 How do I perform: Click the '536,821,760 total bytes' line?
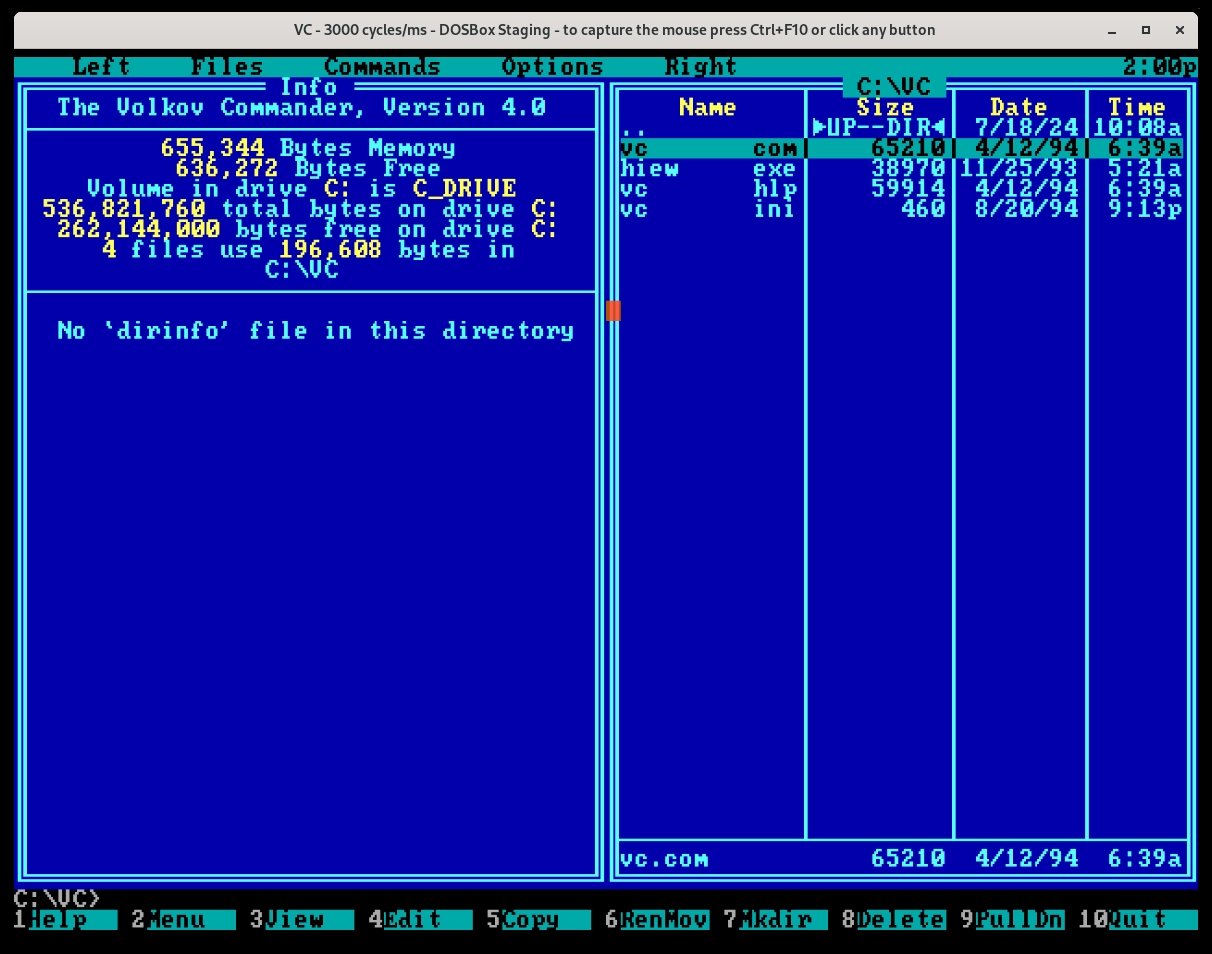pos(301,209)
